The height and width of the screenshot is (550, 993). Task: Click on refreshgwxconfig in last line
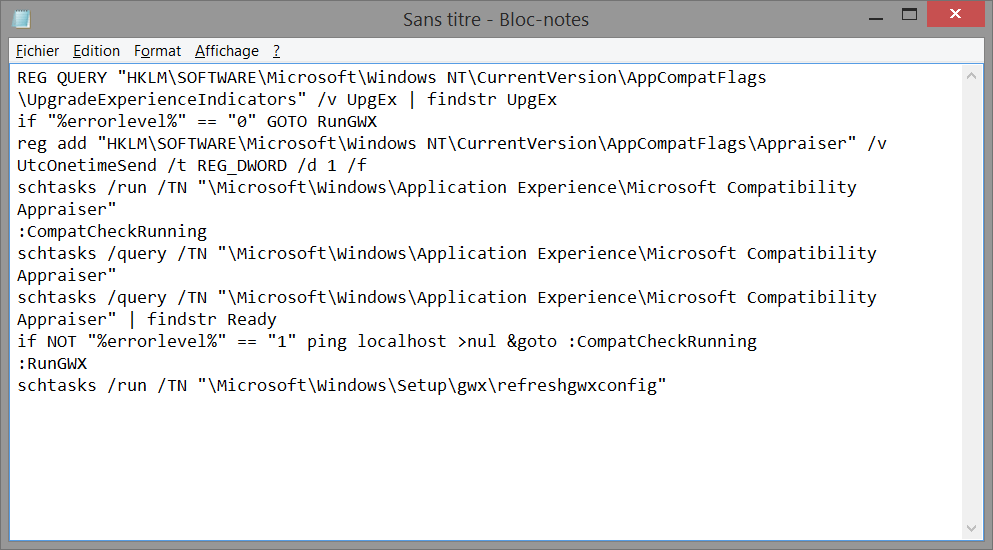pos(577,385)
